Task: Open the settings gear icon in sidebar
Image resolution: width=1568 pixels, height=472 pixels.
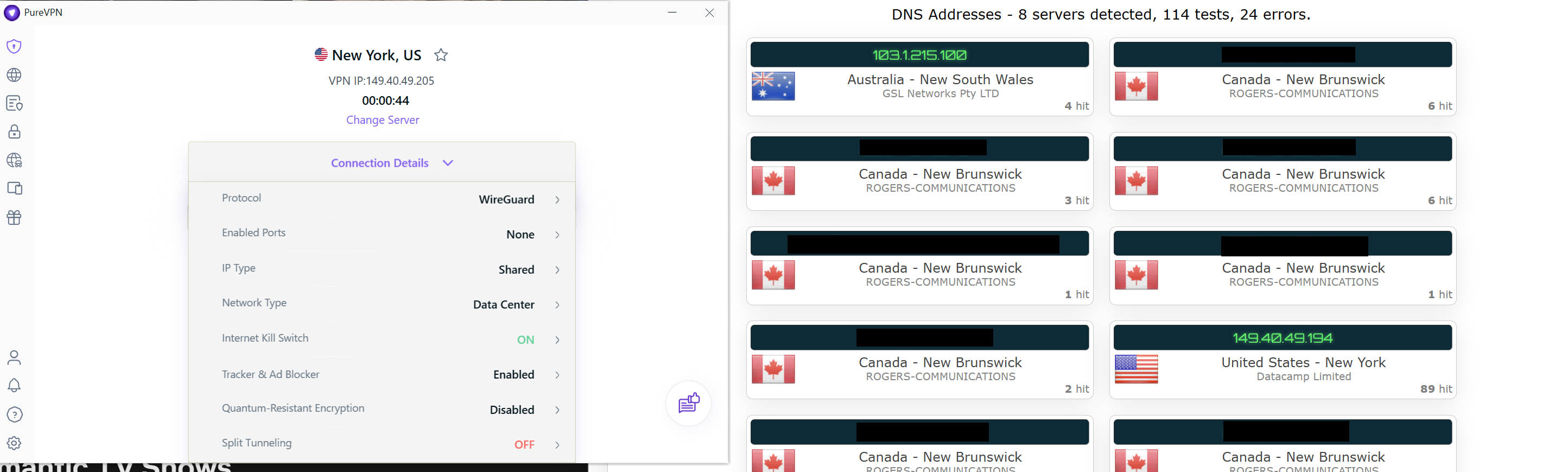Action: [x=14, y=443]
